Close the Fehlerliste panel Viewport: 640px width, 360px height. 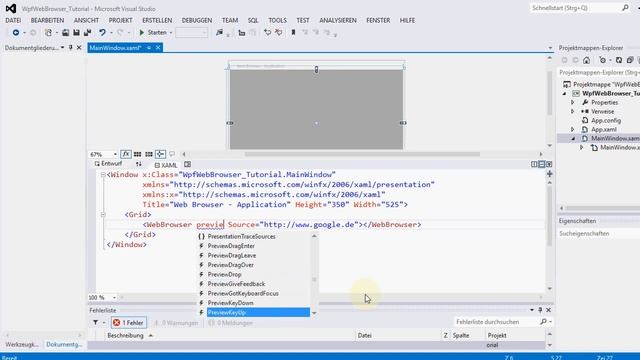click(549, 310)
